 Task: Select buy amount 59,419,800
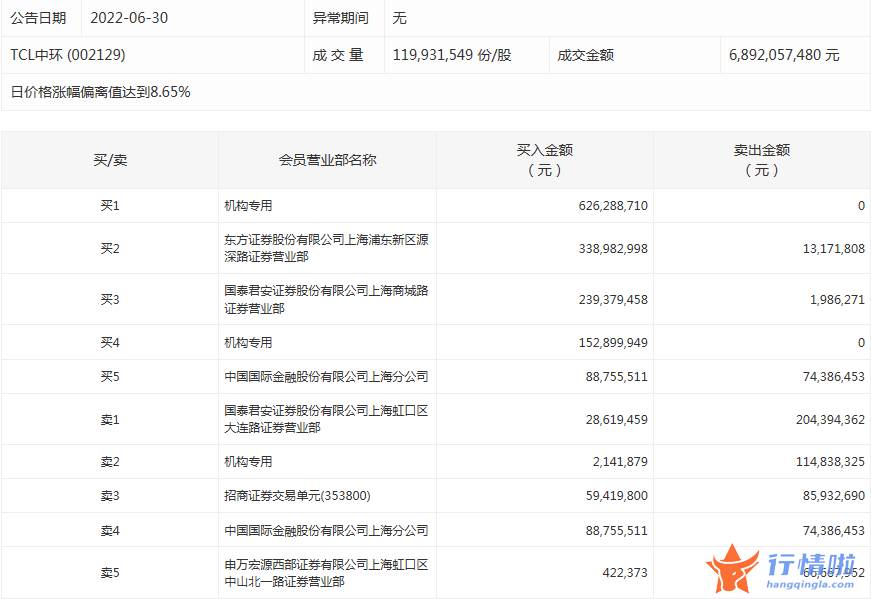[617, 495]
